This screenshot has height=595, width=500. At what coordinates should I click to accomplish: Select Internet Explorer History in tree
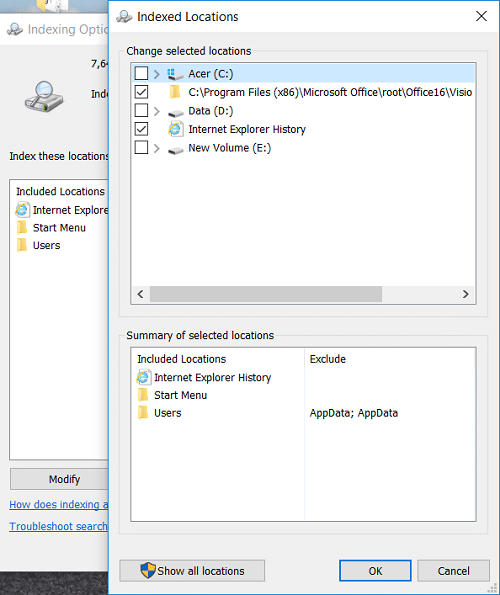[x=247, y=129]
